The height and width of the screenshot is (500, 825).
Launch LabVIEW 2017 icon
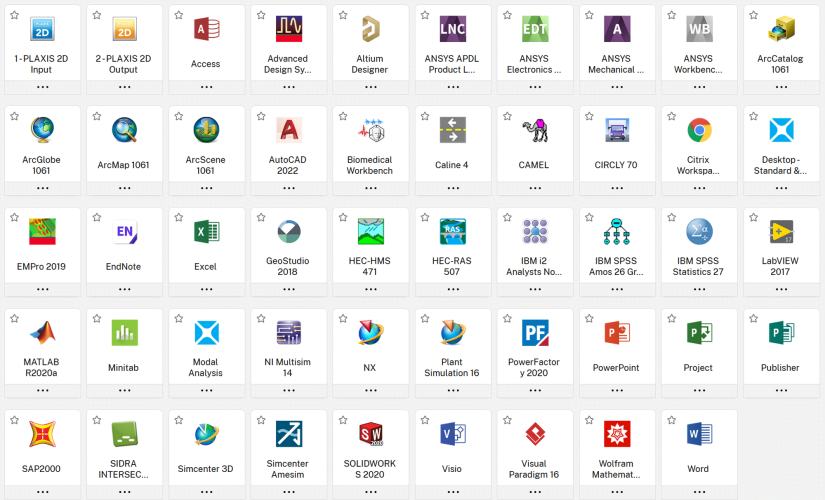tap(781, 232)
